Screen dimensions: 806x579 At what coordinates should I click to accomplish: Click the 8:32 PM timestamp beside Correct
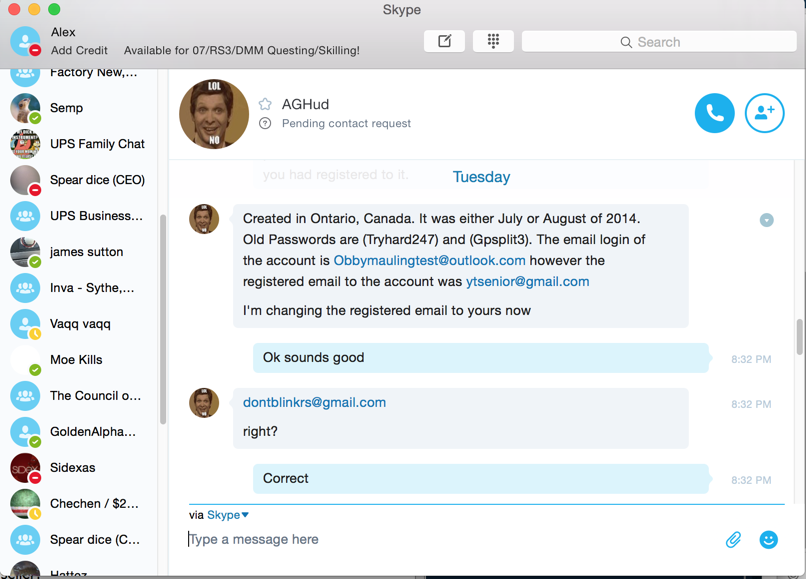point(751,480)
